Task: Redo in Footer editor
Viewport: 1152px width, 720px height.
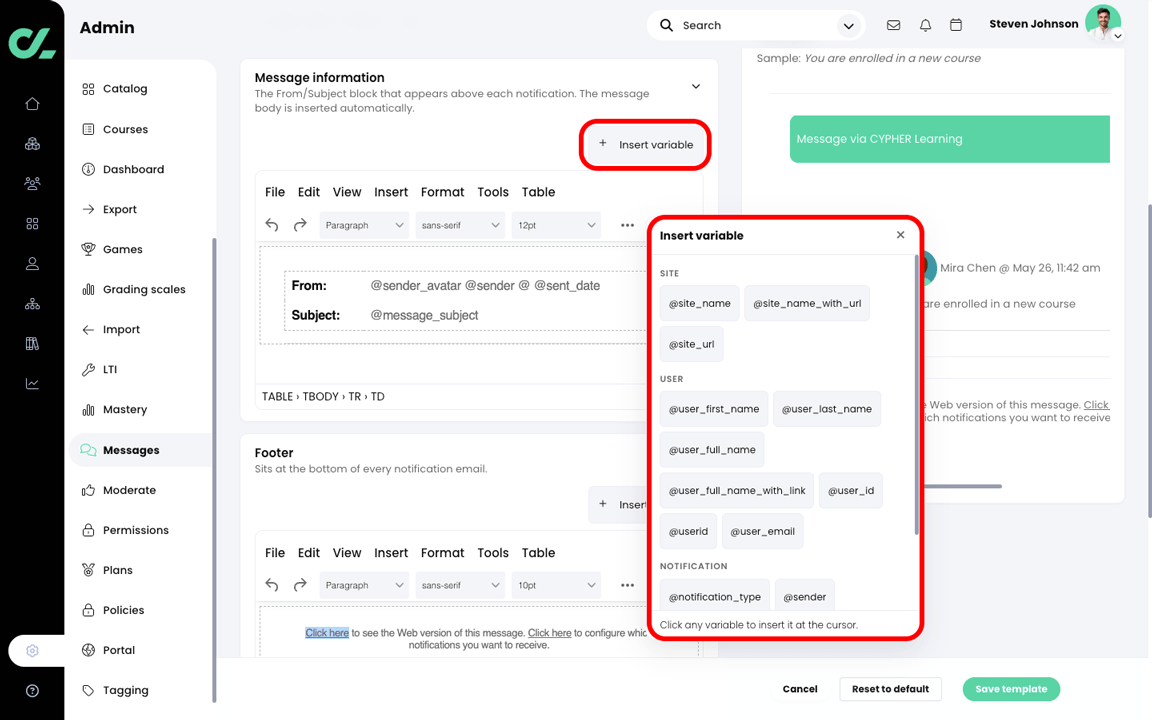Action: pyautogui.click(x=300, y=585)
